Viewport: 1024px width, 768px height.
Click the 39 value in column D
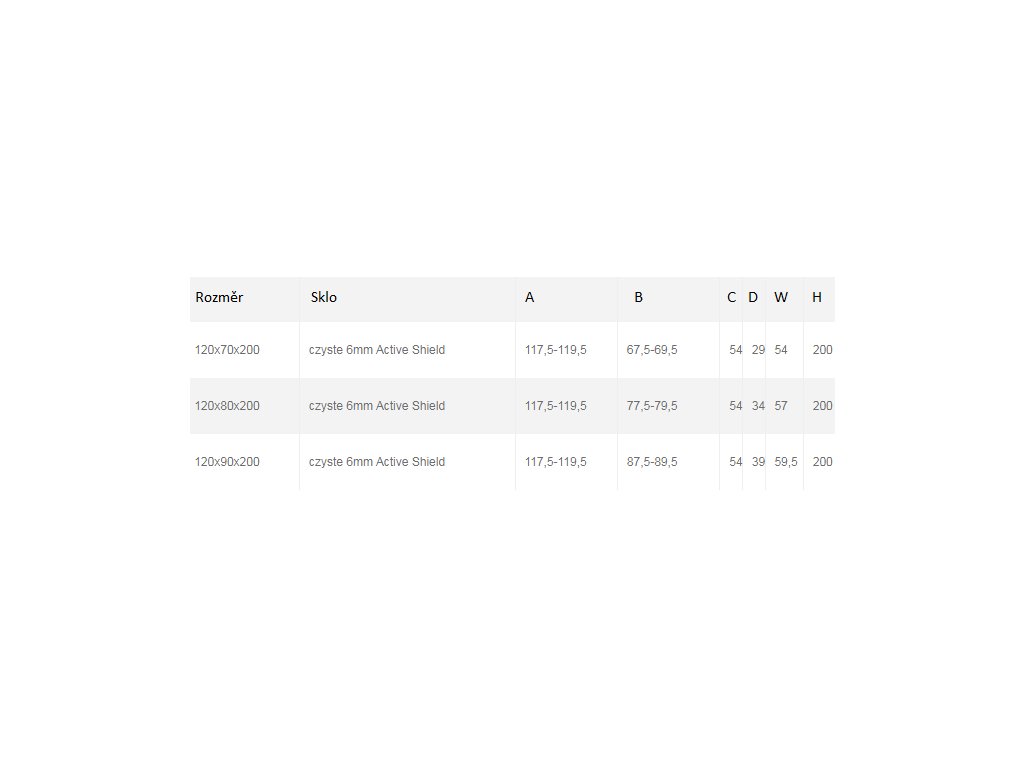758,462
